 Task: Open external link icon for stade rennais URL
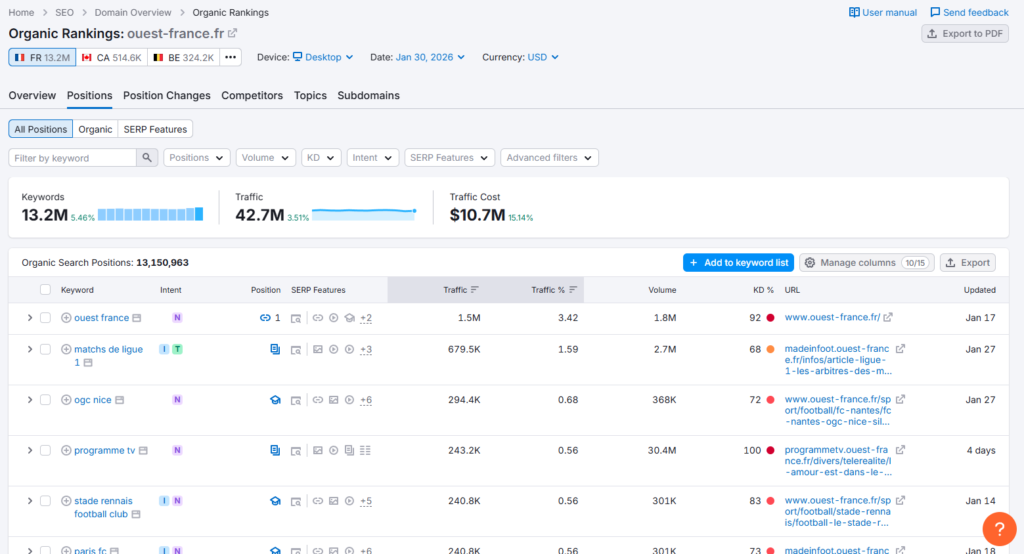900,500
